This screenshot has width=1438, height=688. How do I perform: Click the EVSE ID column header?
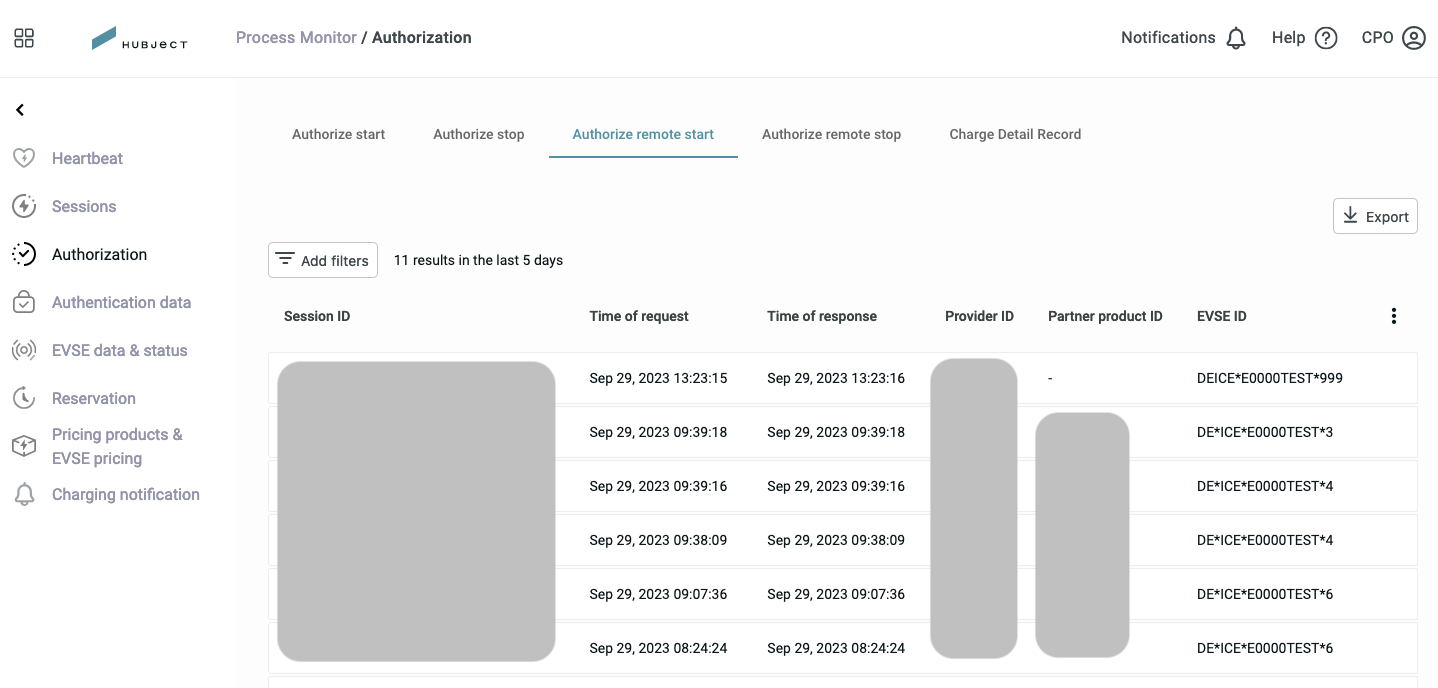click(1222, 316)
